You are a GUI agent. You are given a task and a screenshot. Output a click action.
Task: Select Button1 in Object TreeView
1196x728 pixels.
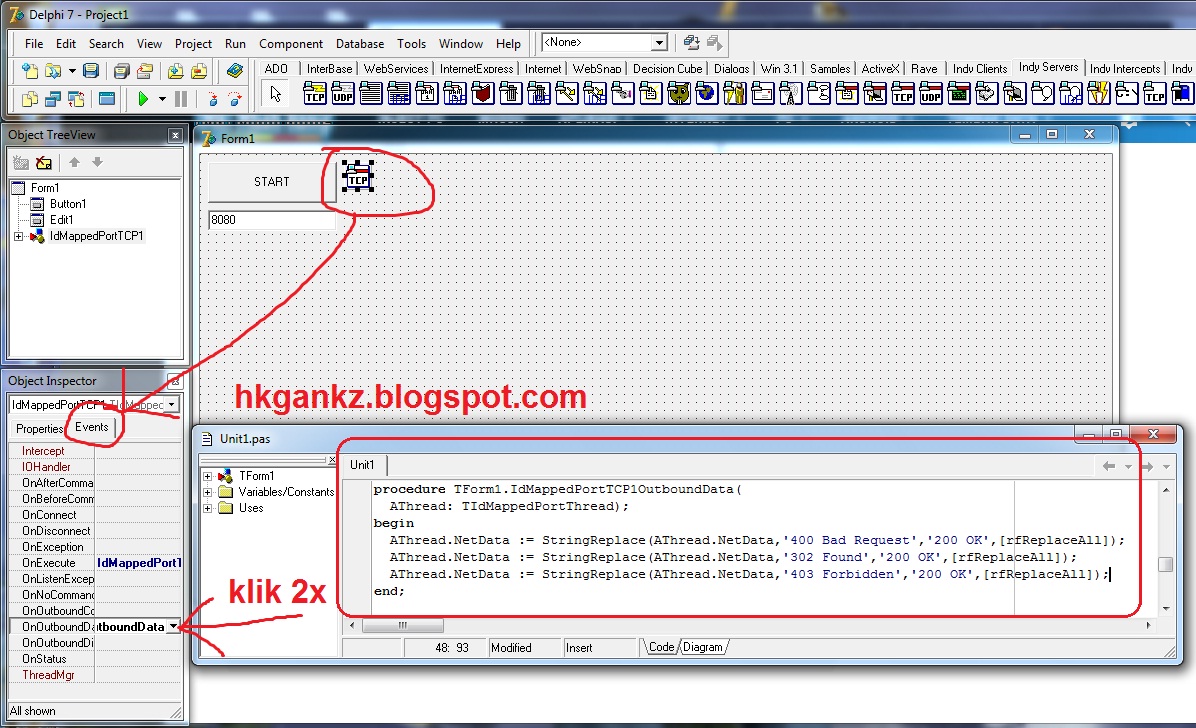pyautogui.click(x=68, y=204)
